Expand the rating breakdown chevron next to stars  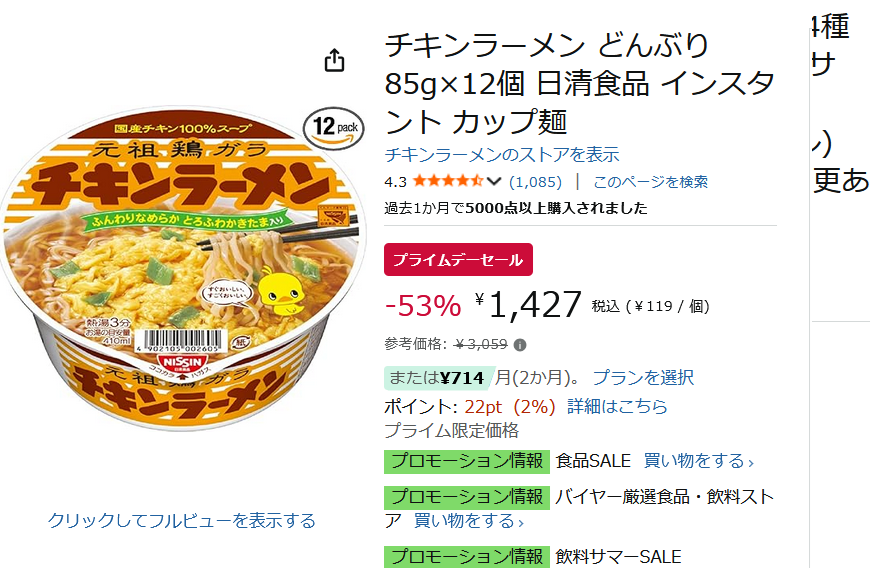[x=494, y=181]
